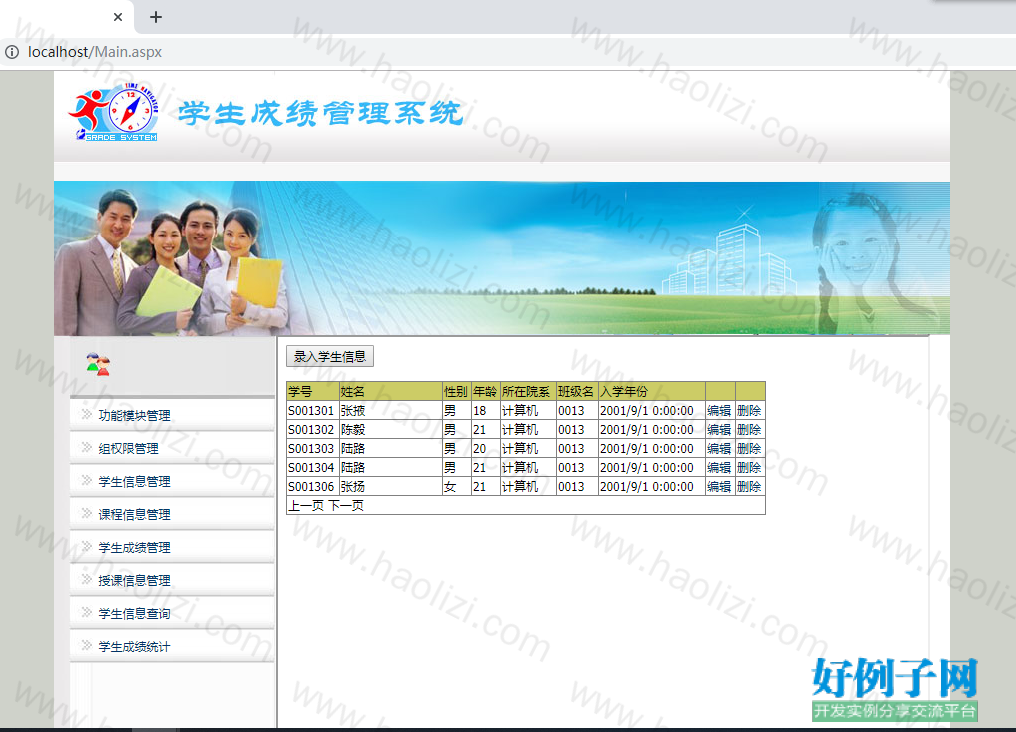Go to previous page via 上一页

pos(306,505)
